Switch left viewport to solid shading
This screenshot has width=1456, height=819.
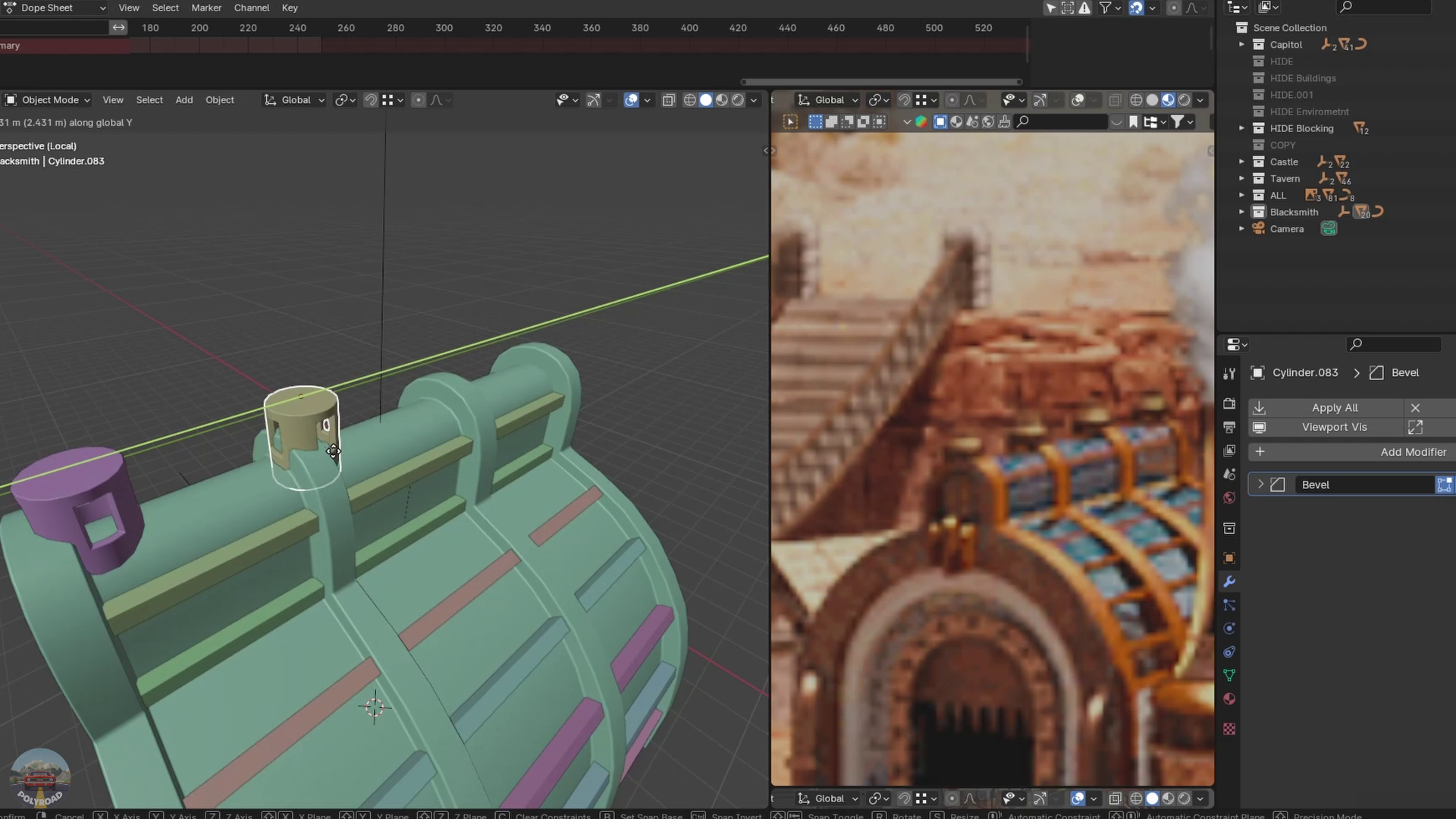[705, 100]
